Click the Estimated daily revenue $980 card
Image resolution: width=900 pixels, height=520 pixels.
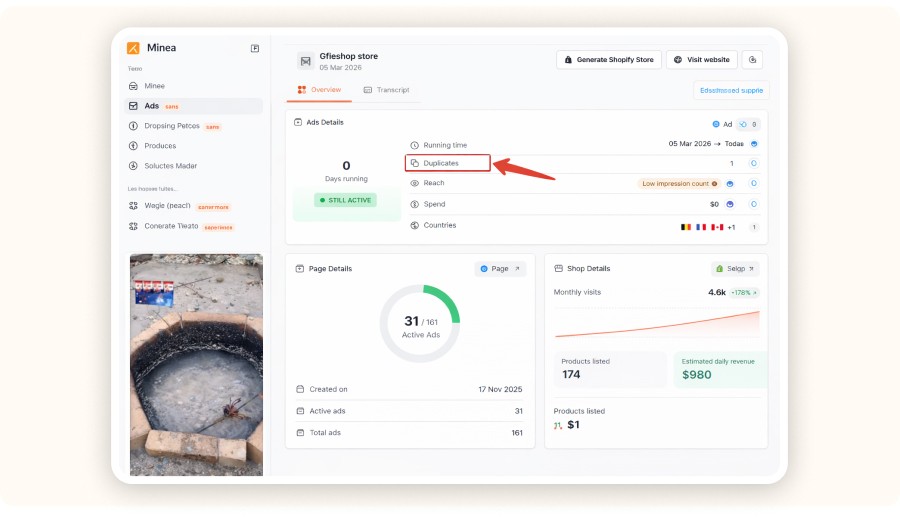720,369
